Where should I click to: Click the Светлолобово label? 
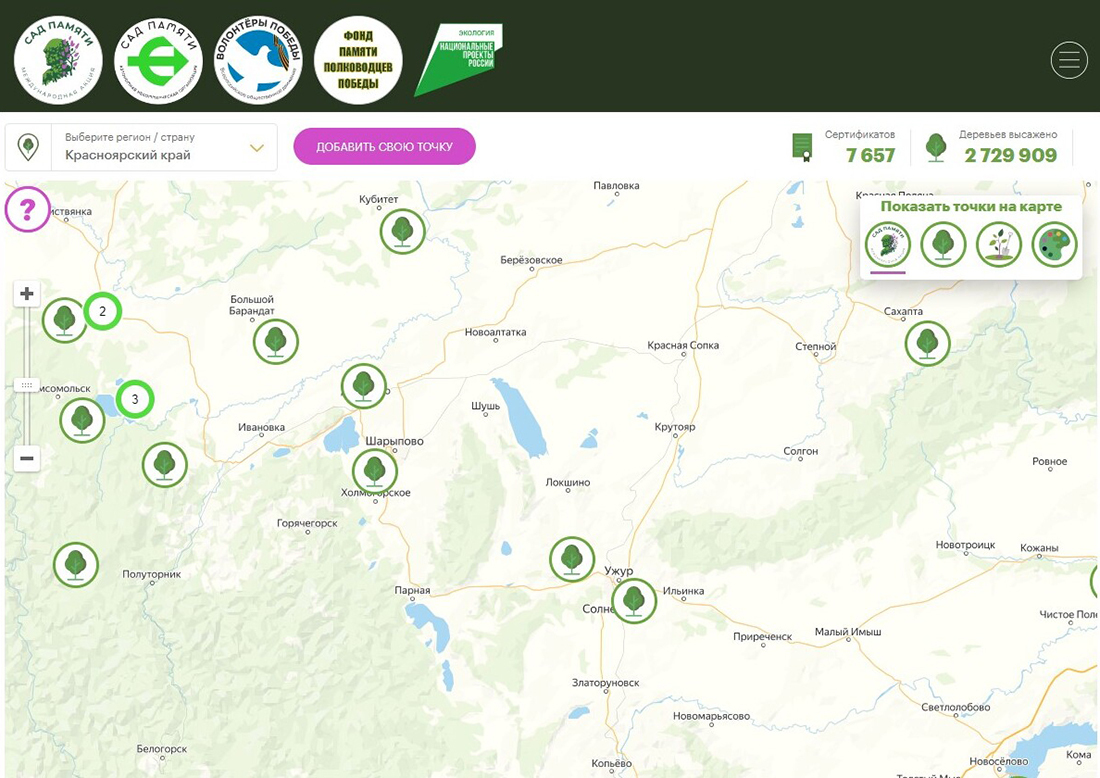pyautogui.click(x=955, y=706)
